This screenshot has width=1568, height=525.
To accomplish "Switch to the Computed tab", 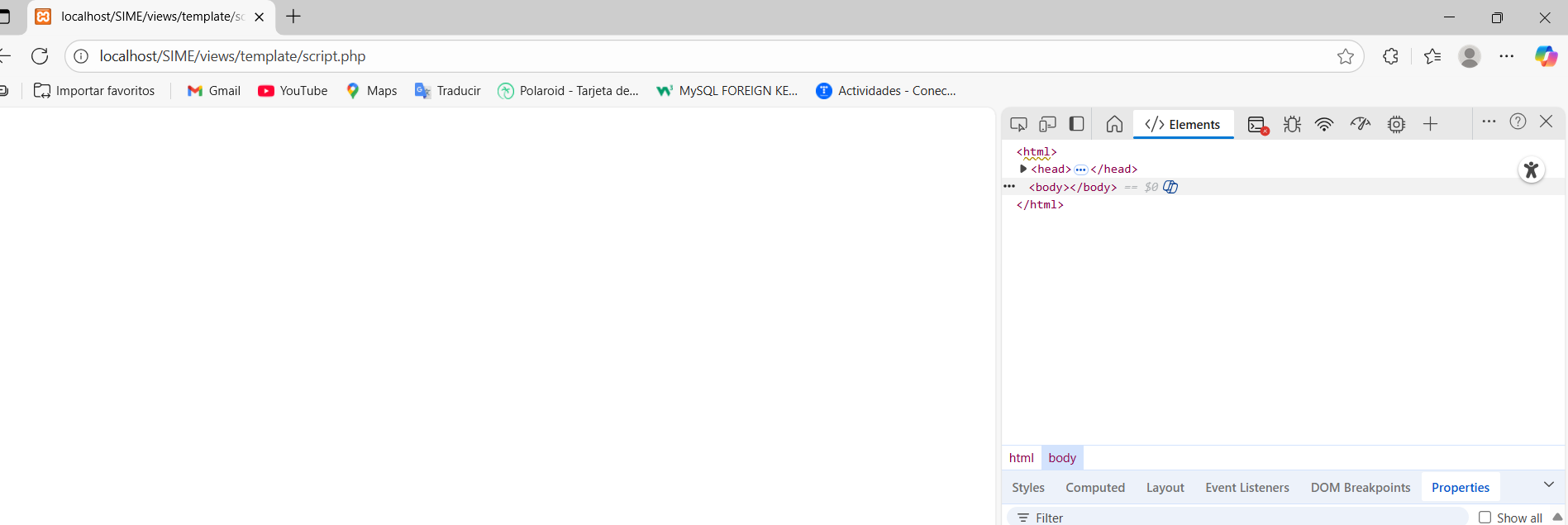I will point(1094,488).
